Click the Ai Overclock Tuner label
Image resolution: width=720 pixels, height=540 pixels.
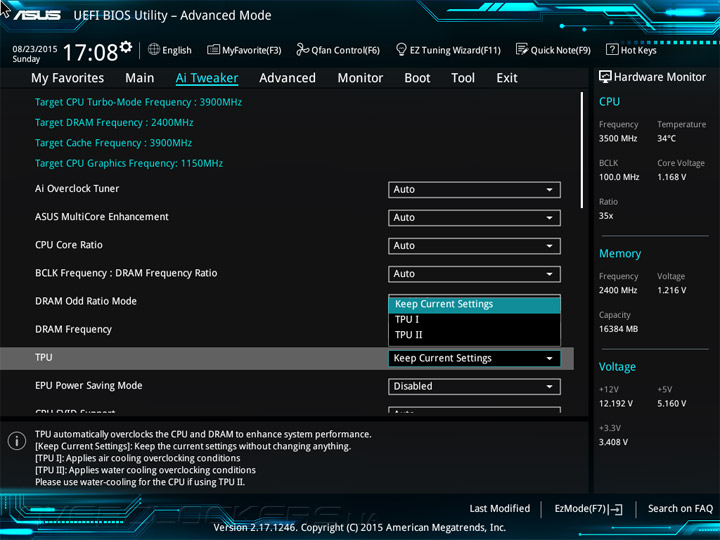[77, 189]
